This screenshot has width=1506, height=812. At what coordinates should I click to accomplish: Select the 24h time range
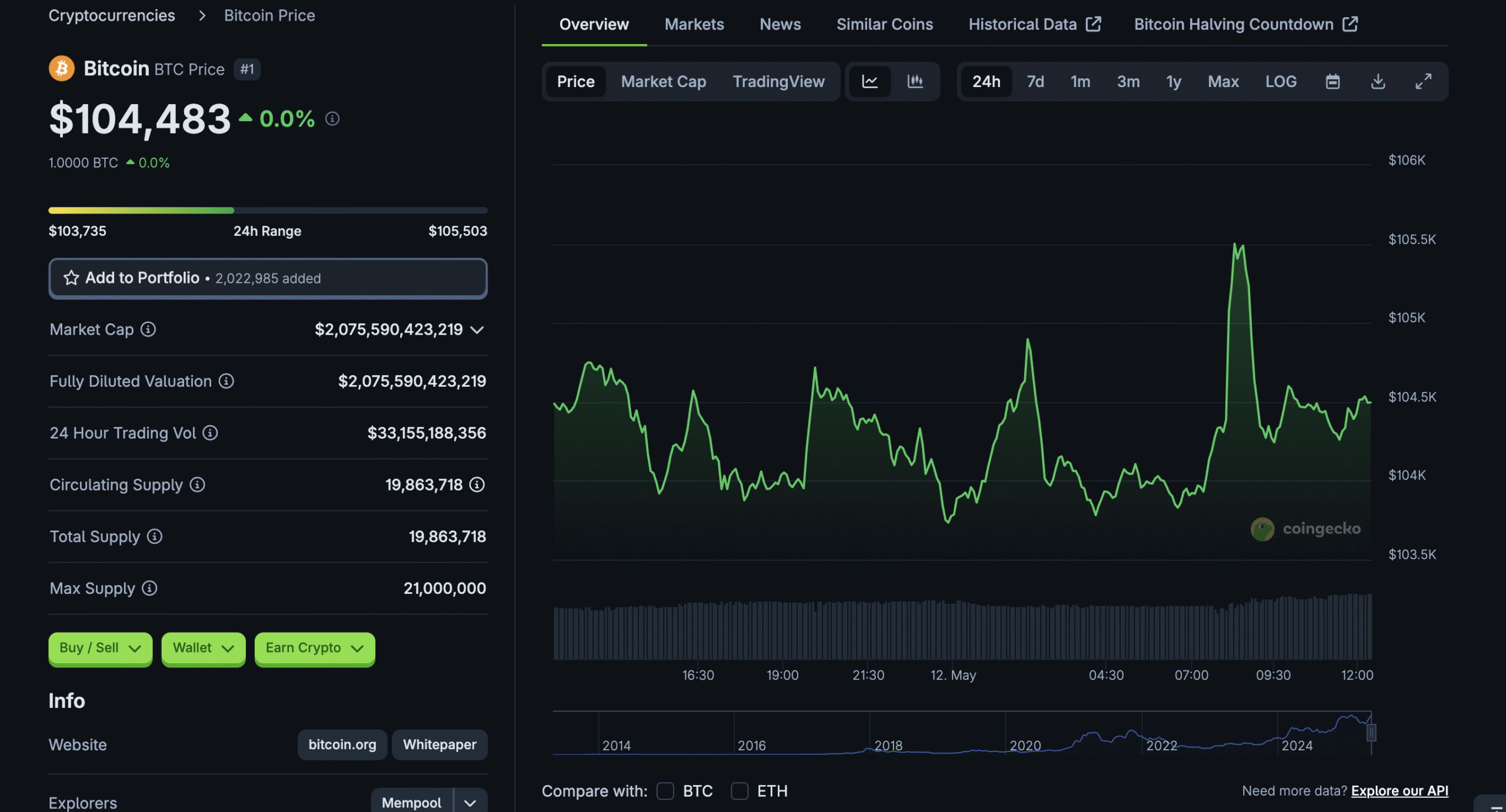[x=986, y=81]
